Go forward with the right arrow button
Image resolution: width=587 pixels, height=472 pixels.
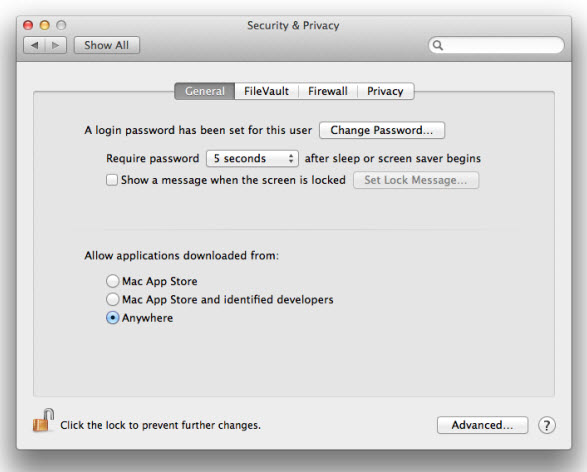[56, 45]
